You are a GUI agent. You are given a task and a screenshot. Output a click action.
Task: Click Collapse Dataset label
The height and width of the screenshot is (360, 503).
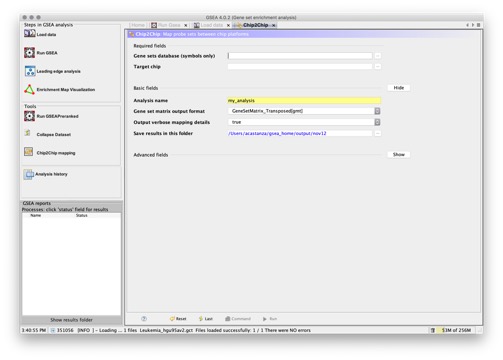(54, 134)
